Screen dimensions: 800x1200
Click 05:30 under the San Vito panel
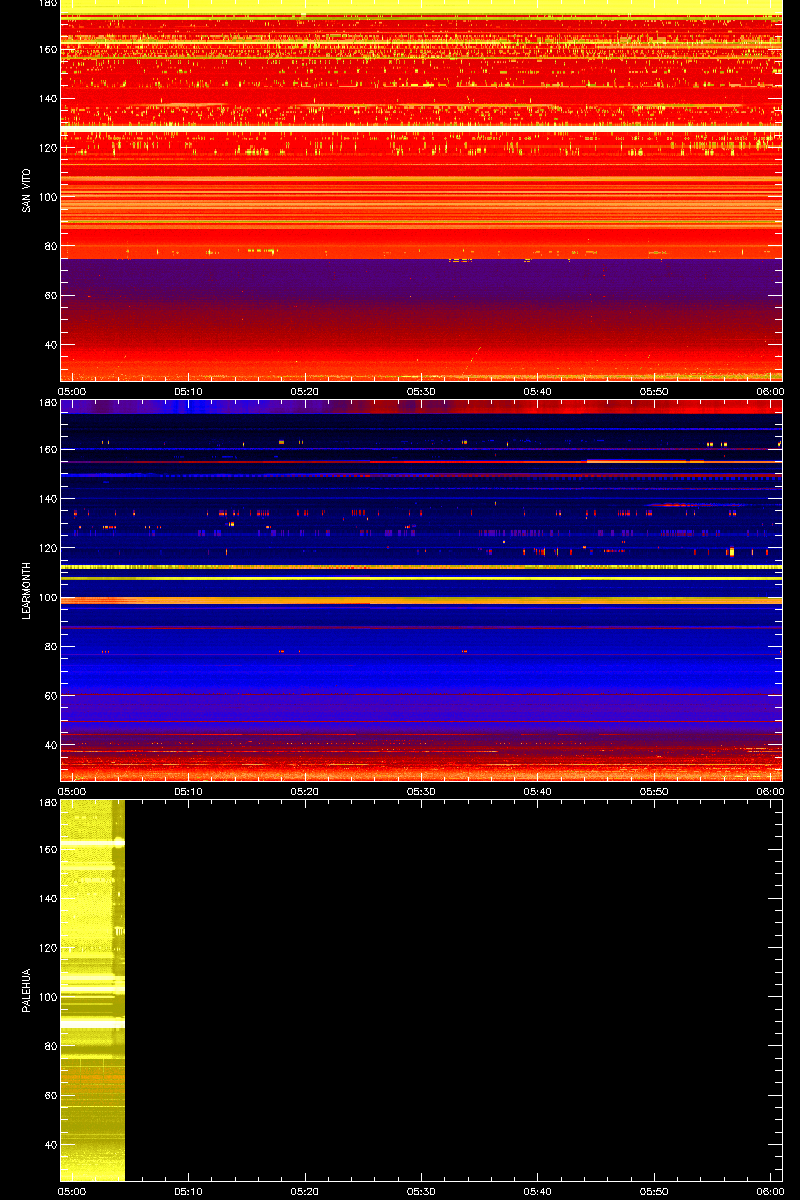click(421, 391)
